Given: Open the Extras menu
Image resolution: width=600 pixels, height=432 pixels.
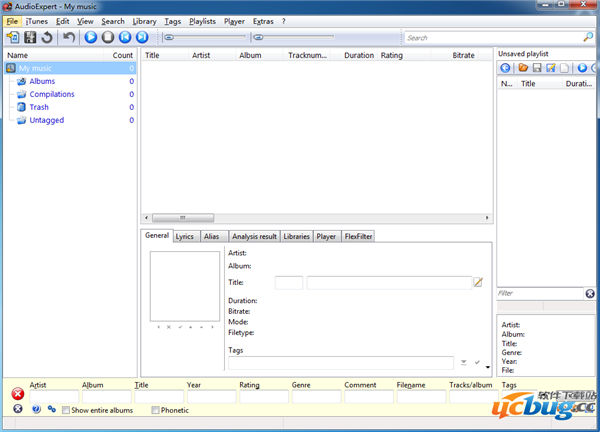Looking at the screenshot, I should pos(263,21).
